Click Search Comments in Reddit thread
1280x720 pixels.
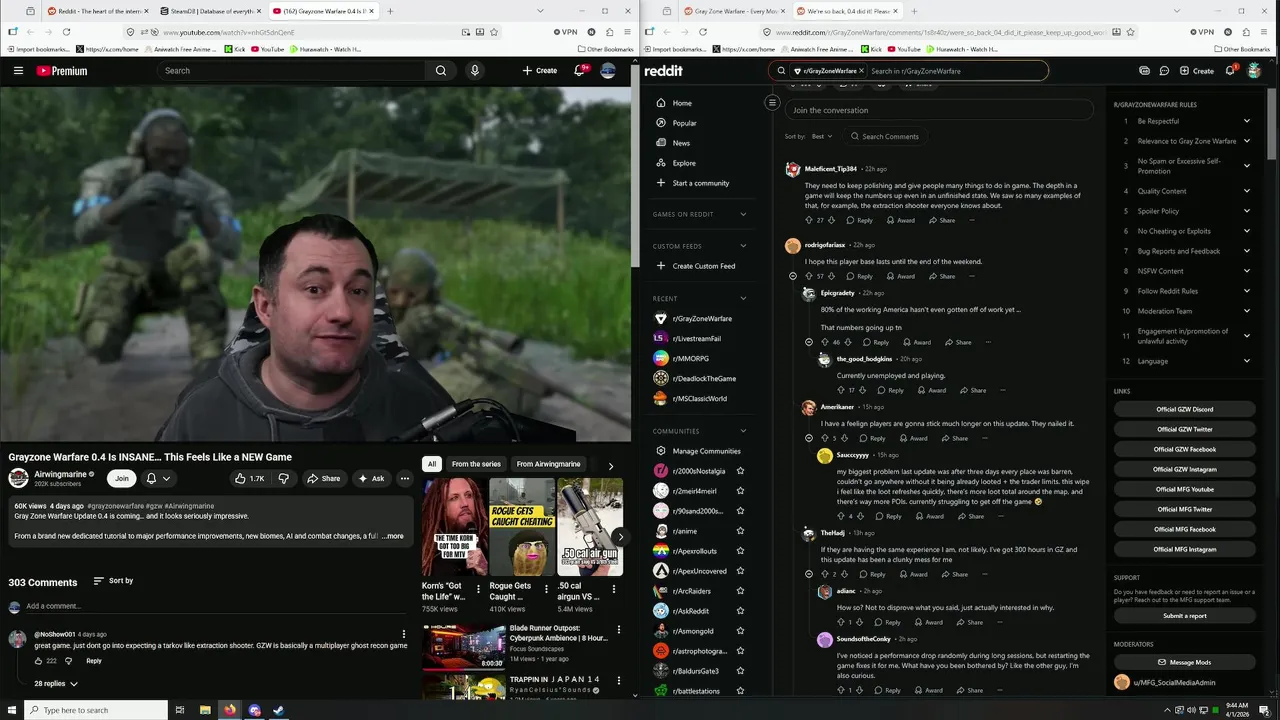pos(884,136)
